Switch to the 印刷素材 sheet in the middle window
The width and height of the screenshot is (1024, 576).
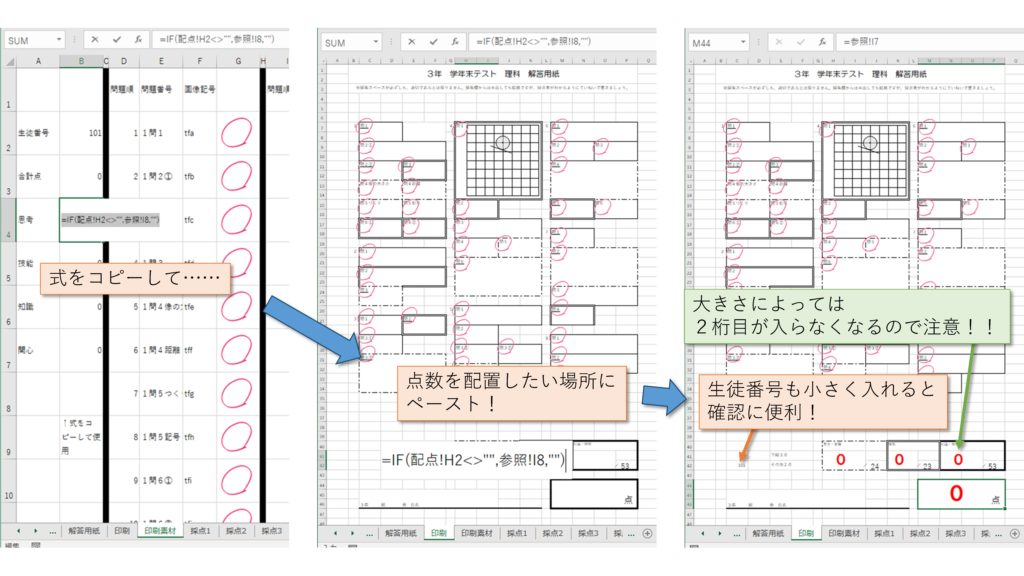[x=477, y=534]
